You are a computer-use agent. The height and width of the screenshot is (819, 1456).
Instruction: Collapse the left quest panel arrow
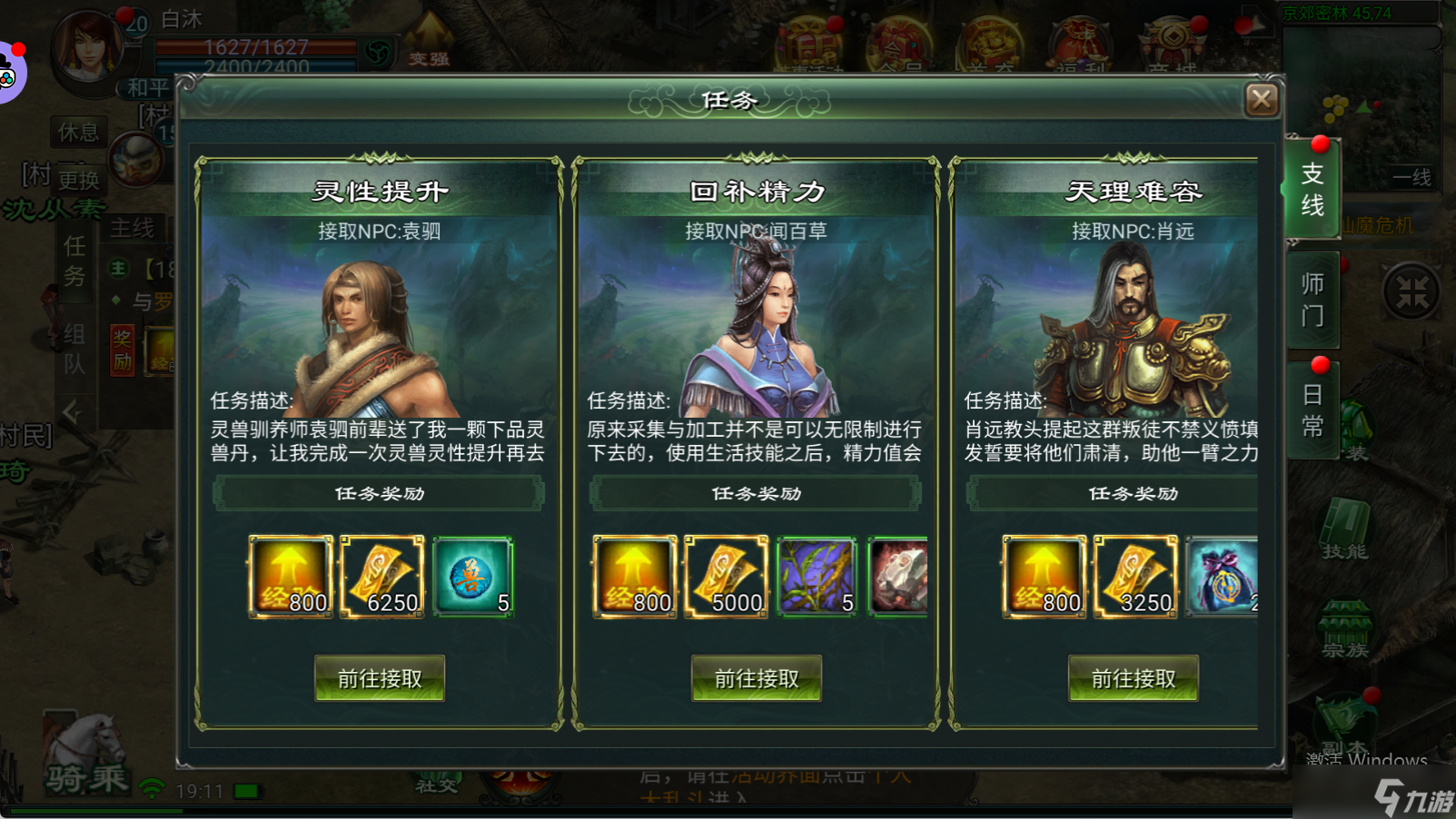tap(72, 413)
